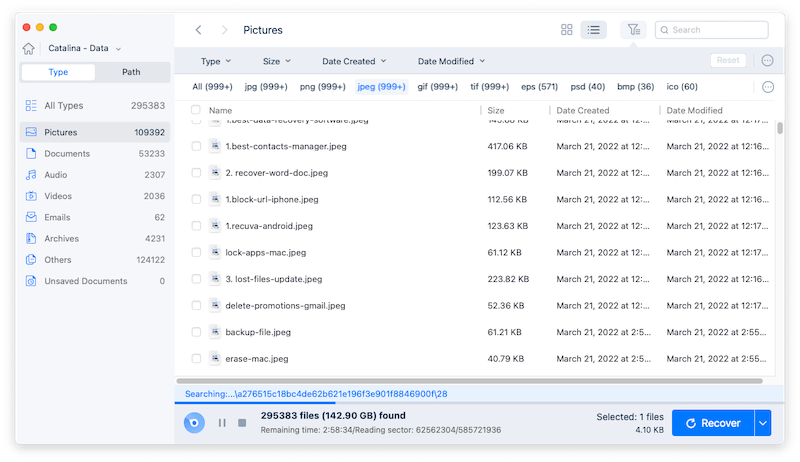Pause the scan
The image size is (800, 462).
(x=222, y=423)
